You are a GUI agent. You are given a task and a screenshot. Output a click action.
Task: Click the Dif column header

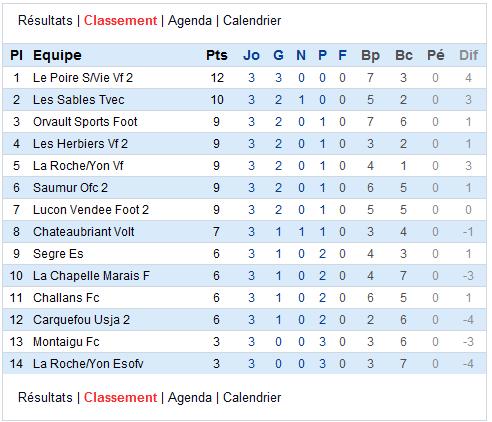coord(469,55)
